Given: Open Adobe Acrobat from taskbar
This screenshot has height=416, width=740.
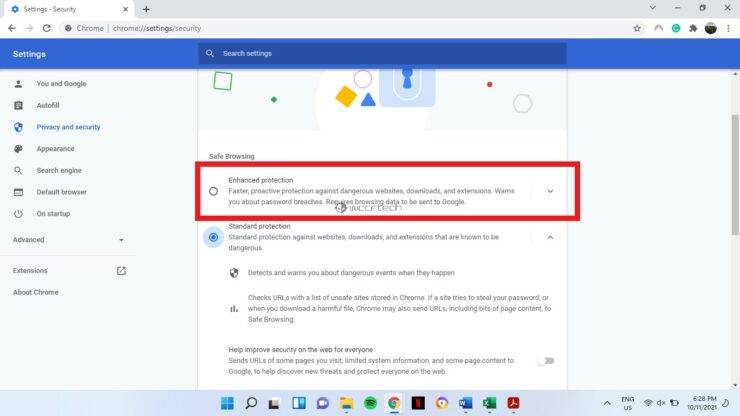Looking at the screenshot, I should pos(513,403).
